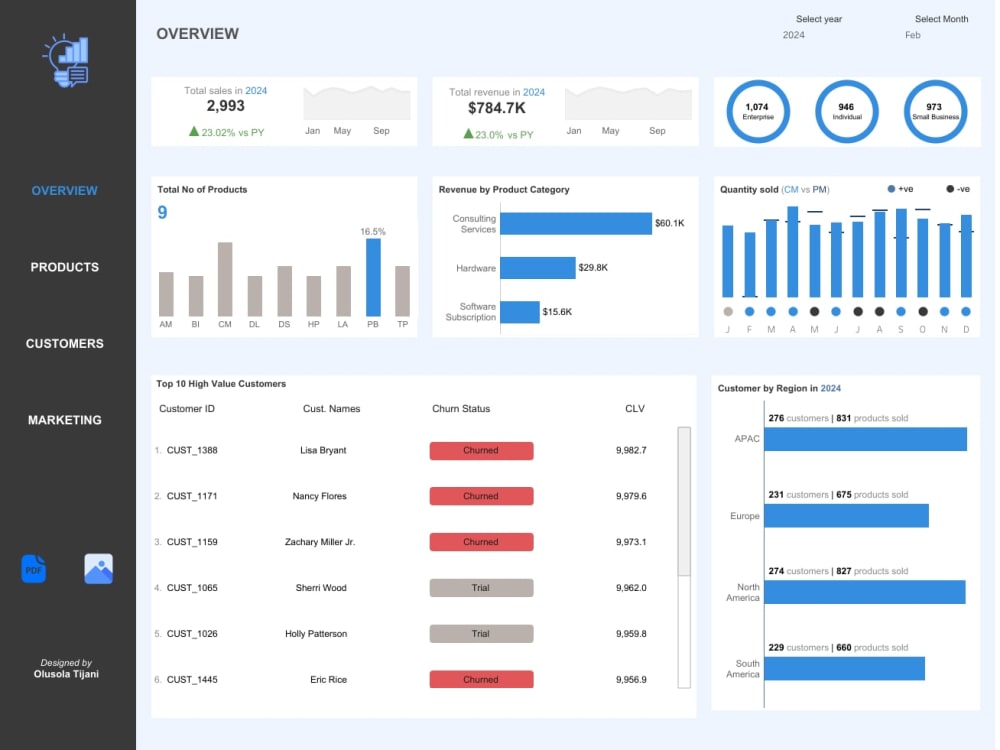Image resolution: width=1000 pixels, height=750 pixels.
Task: Sort table by CLV header
Action: (x=635, y=409)
